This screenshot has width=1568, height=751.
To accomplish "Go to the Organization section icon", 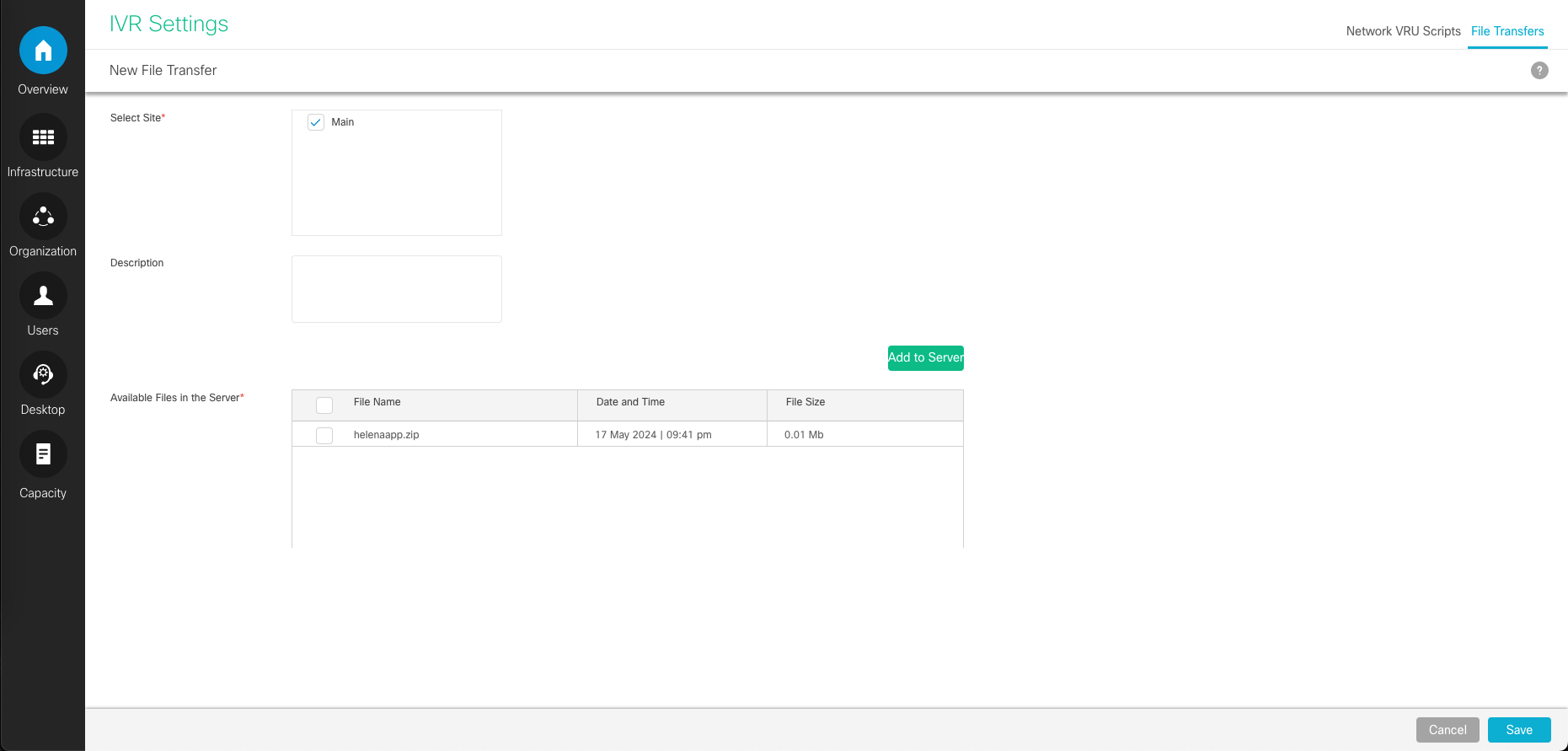I will [x=43, y=217].
